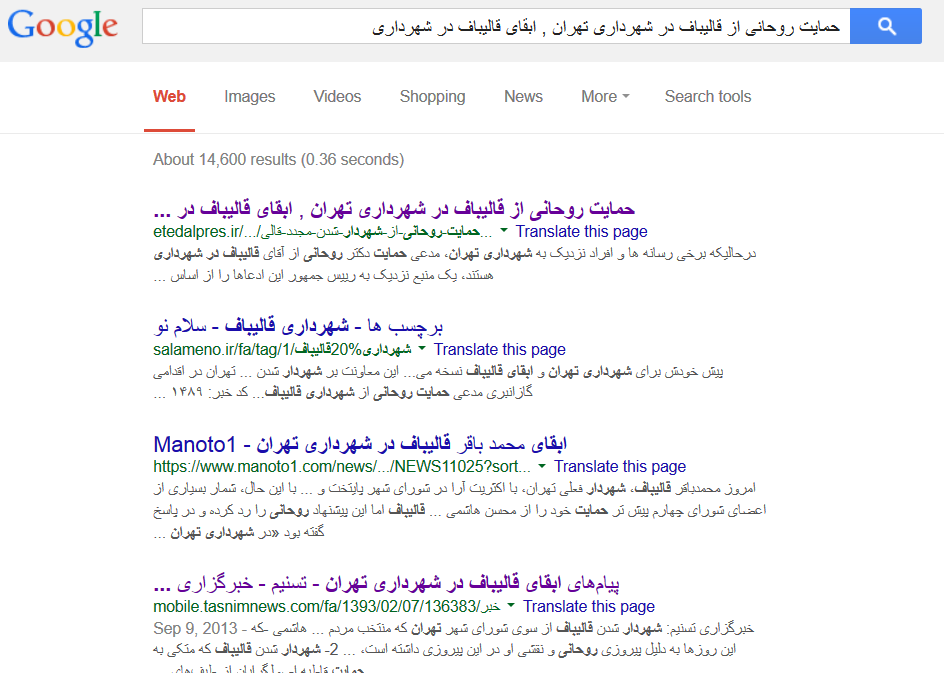944x673 pixels.
Task: Click the mobile.tasnimnews.com green URL
Action: point(327,606)
